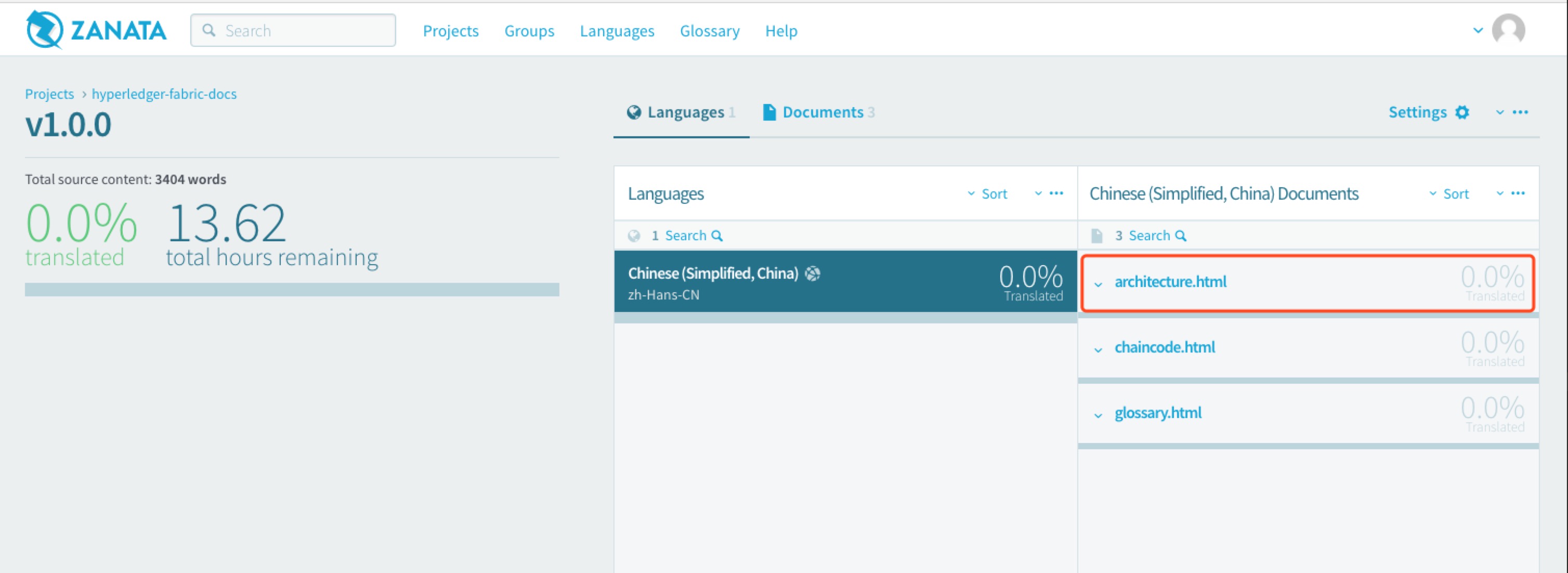Click the Languages panel more-options ellipsis
The height and width of the screenshot is (573, 1568).
tap(1056, 193)
